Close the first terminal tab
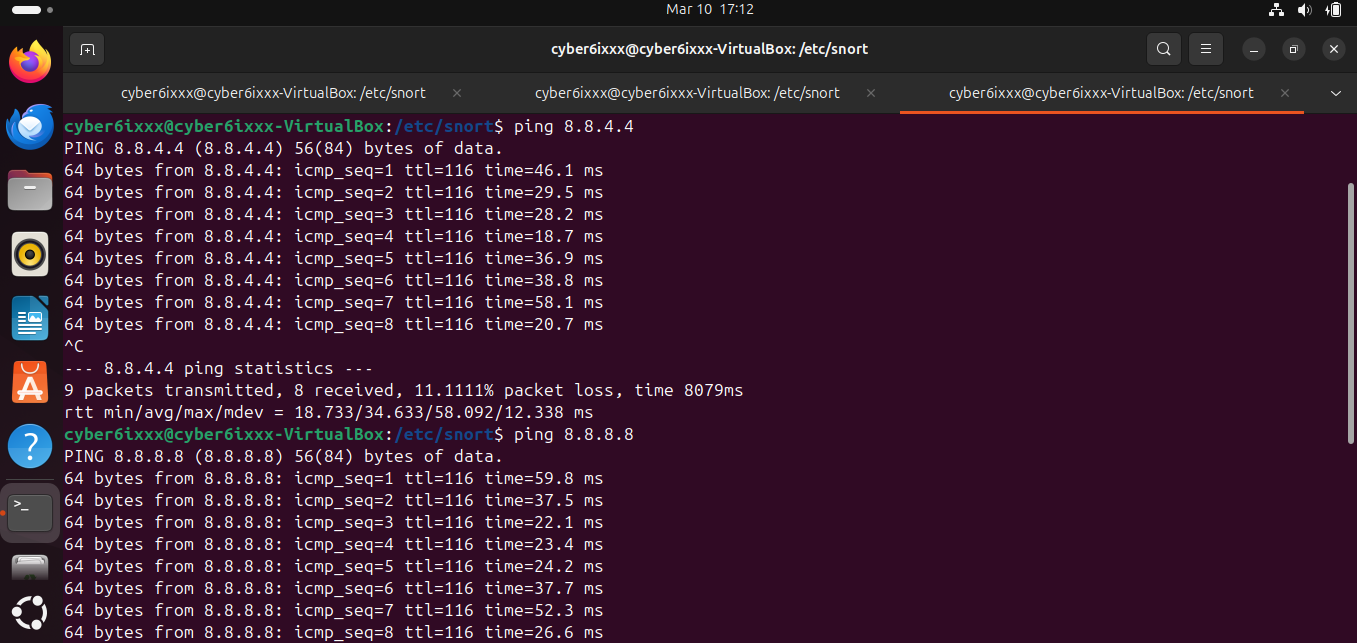1357x643 pixels. (x=457, y=93)
